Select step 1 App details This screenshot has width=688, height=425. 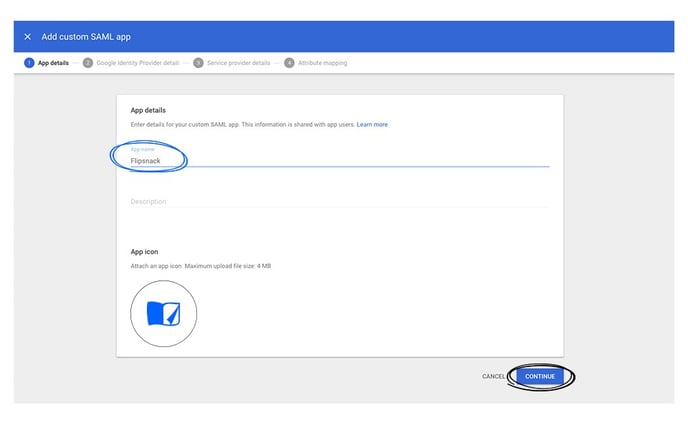47,63
